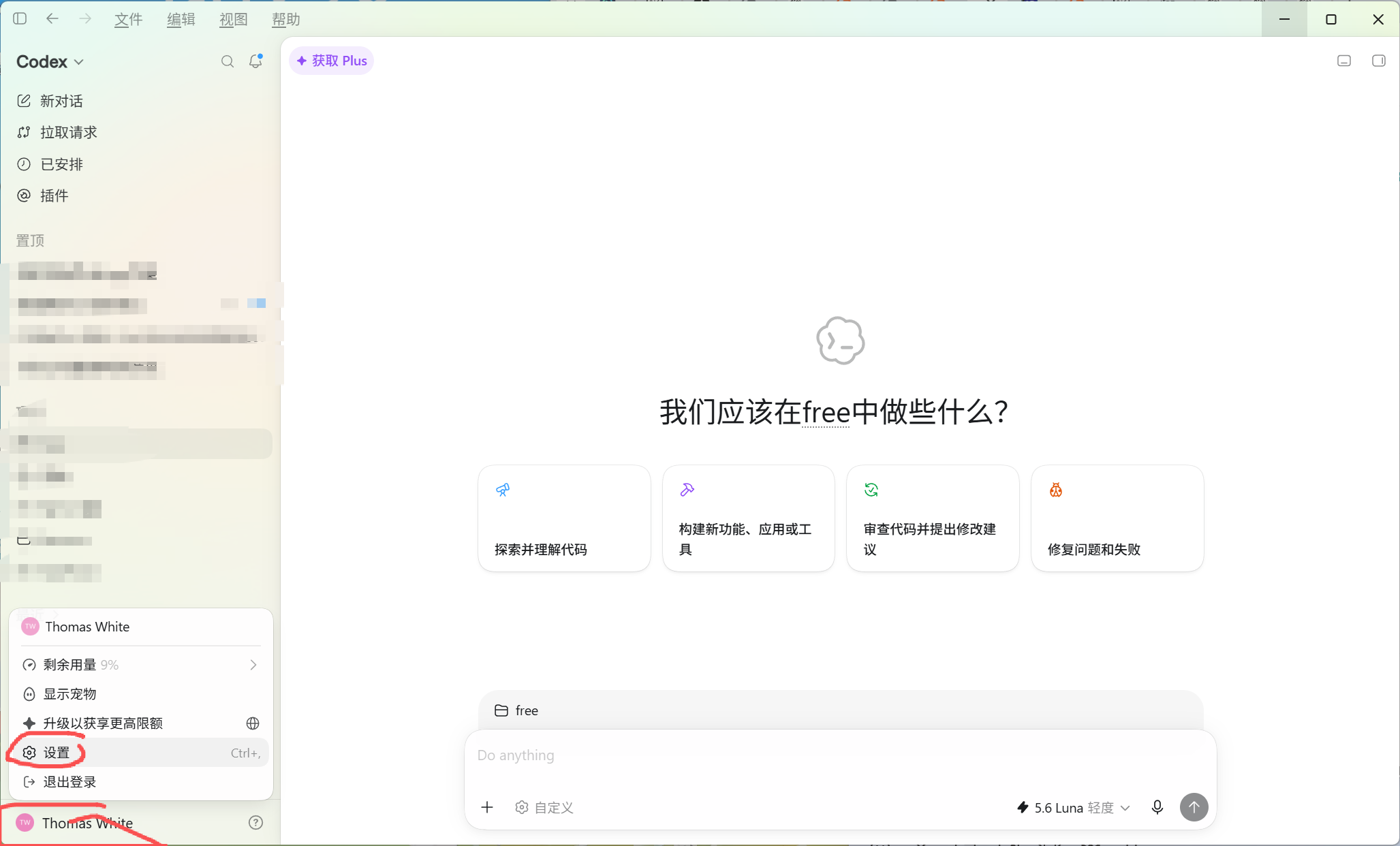Screen dimensions: 1400x846
Task: Open 自定义 settings
Action: [544, 807]
